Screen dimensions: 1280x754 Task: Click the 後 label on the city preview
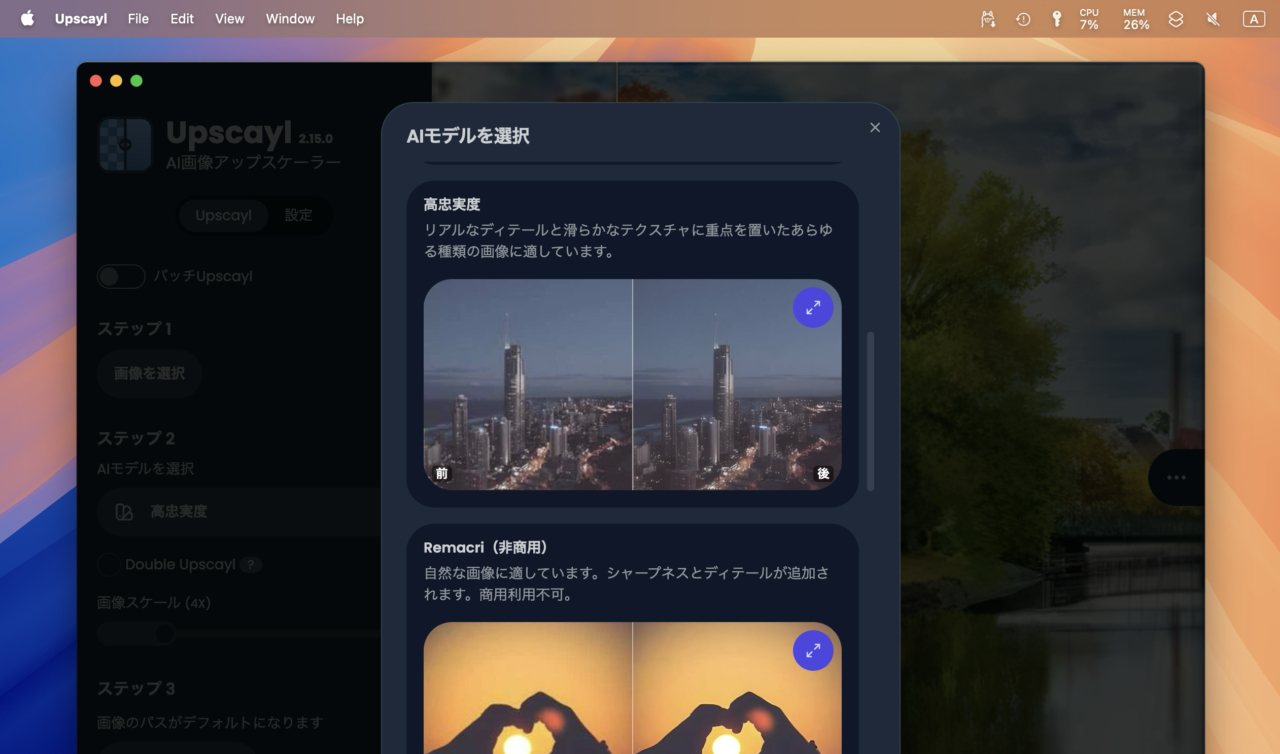823,473
